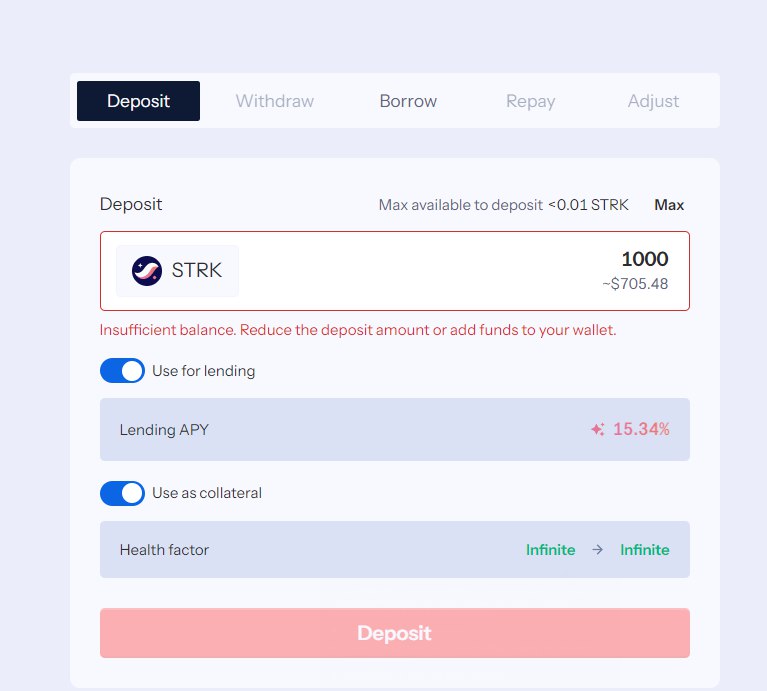
Task: Click the STRK token logo icon
Action: (147, 270)
